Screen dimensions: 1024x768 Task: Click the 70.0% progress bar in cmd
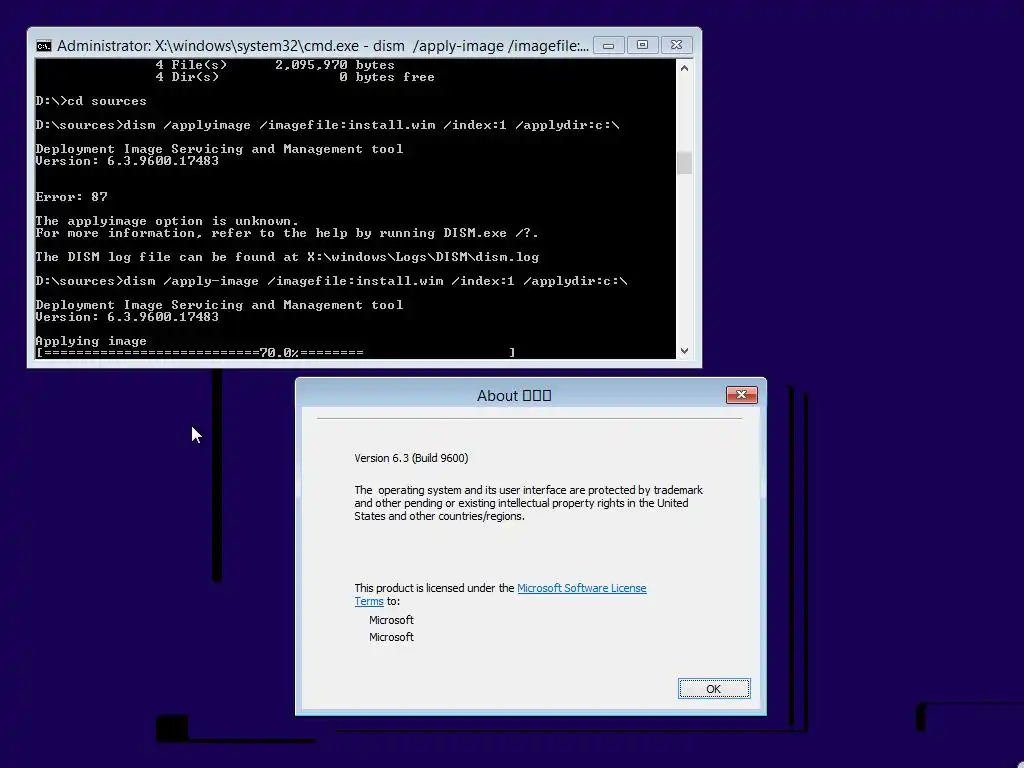point(276,353)
